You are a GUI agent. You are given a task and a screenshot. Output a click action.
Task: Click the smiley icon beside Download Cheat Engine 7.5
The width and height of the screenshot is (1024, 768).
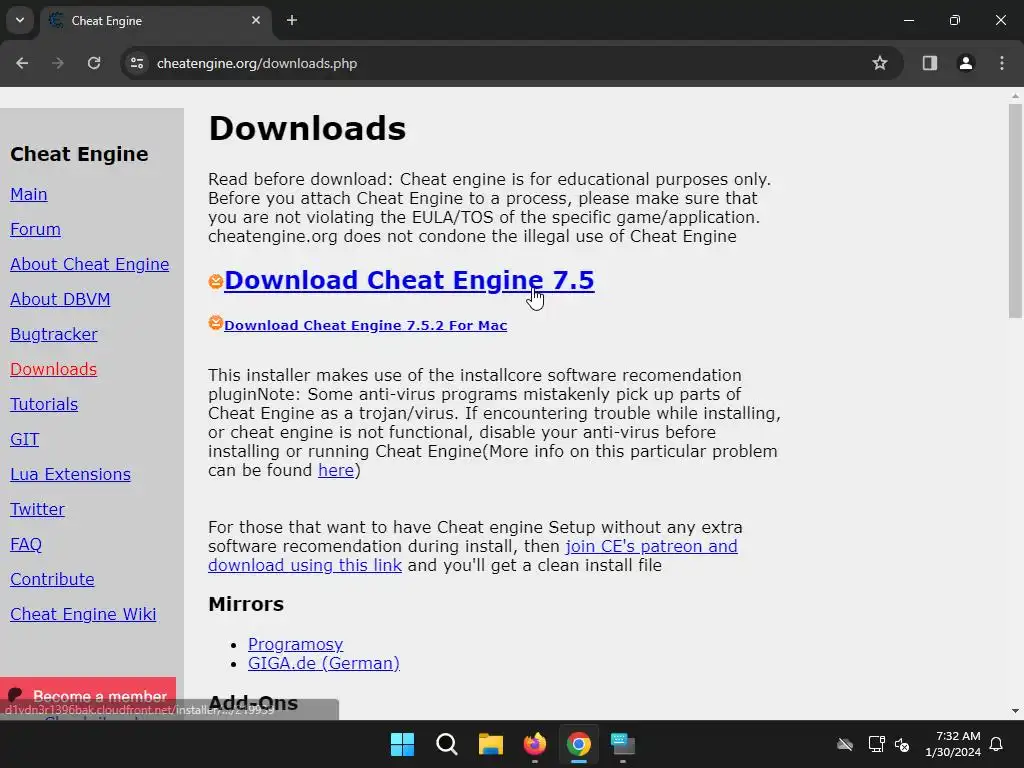(x=216, y=281)
